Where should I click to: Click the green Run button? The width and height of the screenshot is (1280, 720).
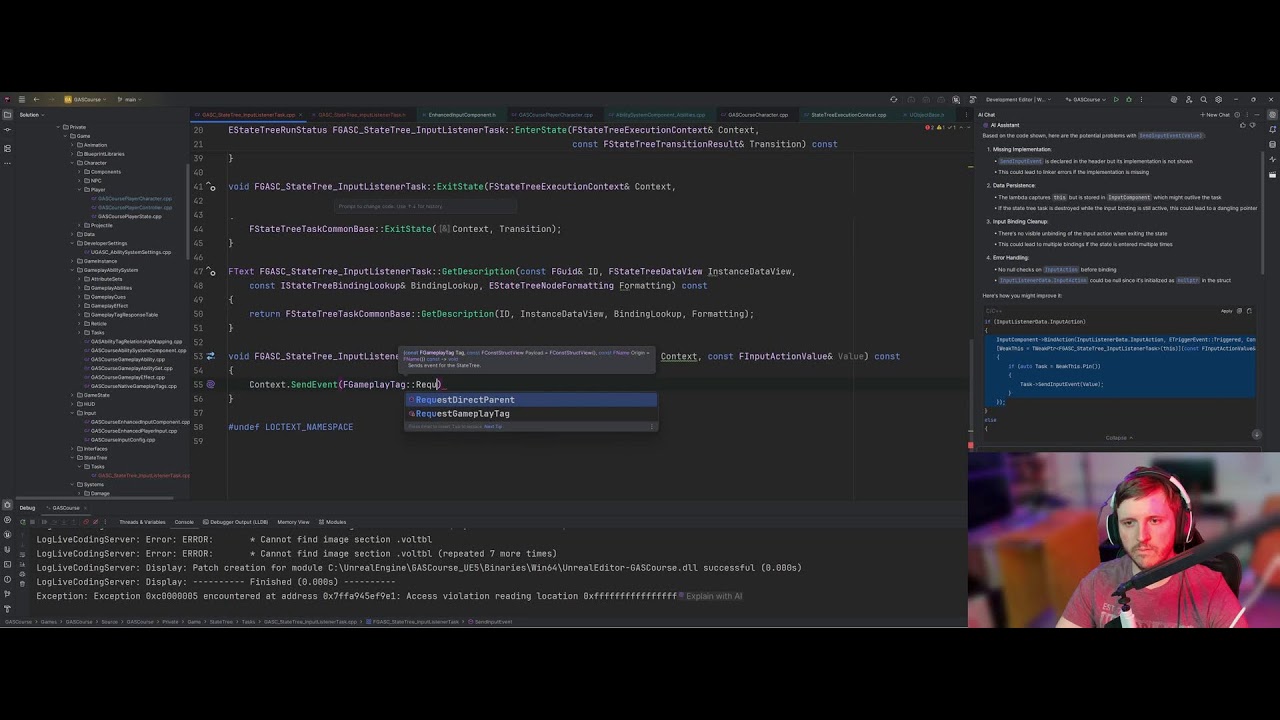[x=1116, y=99]
